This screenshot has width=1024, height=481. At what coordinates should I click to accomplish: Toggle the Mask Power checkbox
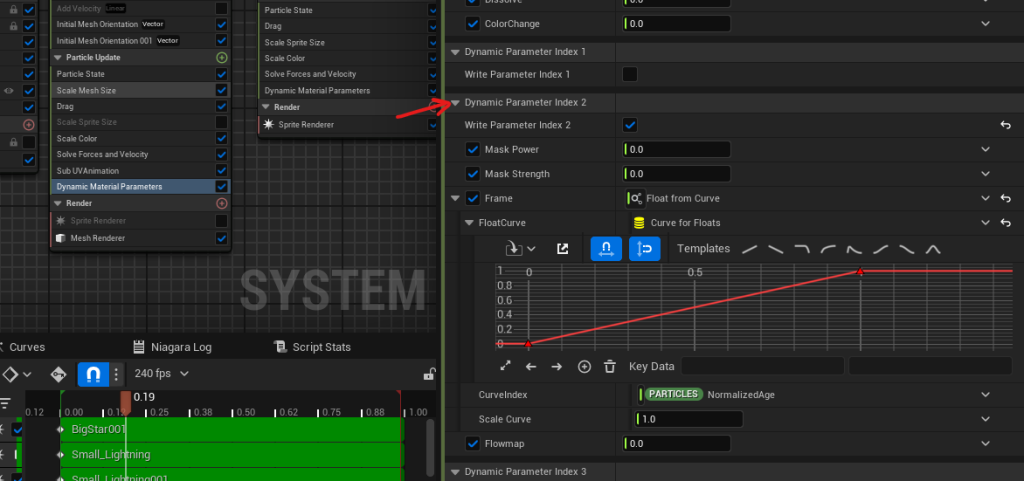473,149
